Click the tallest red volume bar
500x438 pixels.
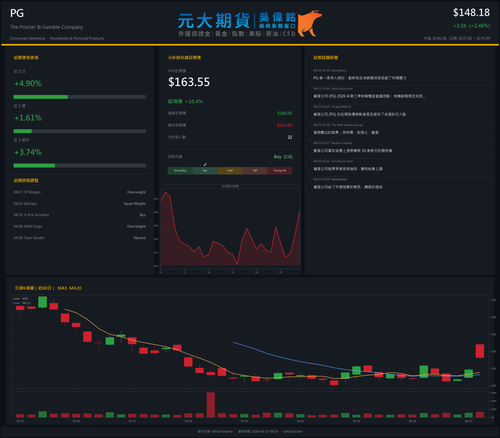(211, 405)
